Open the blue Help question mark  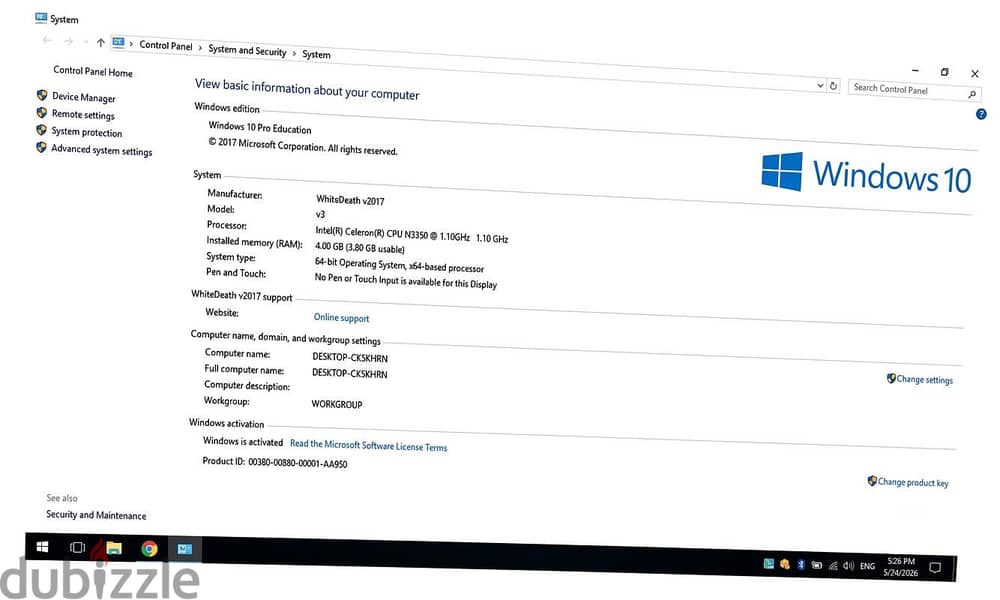coord(981,114)
